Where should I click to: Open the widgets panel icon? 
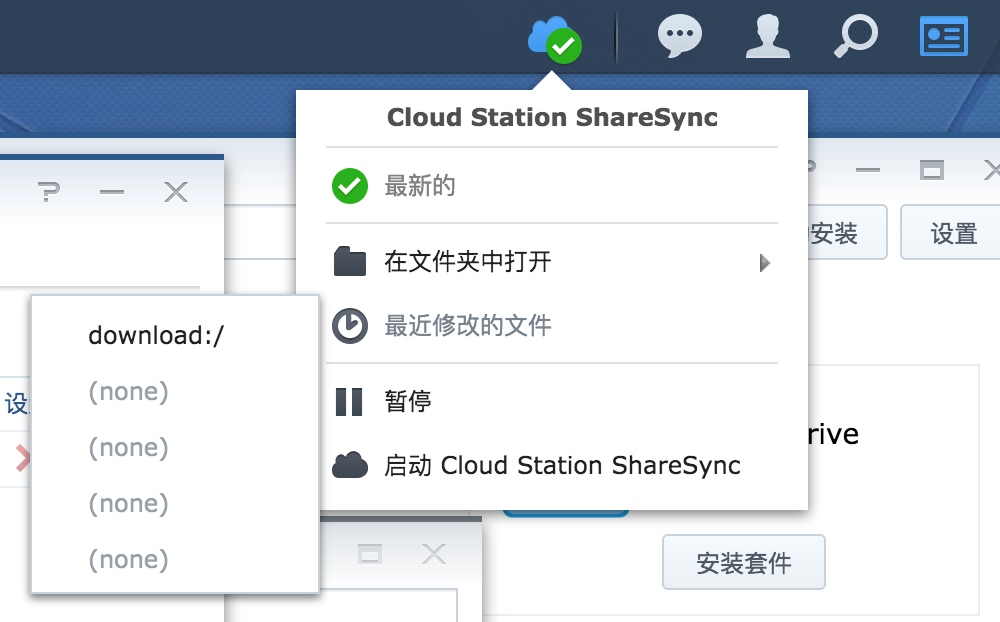pos(944,36)
